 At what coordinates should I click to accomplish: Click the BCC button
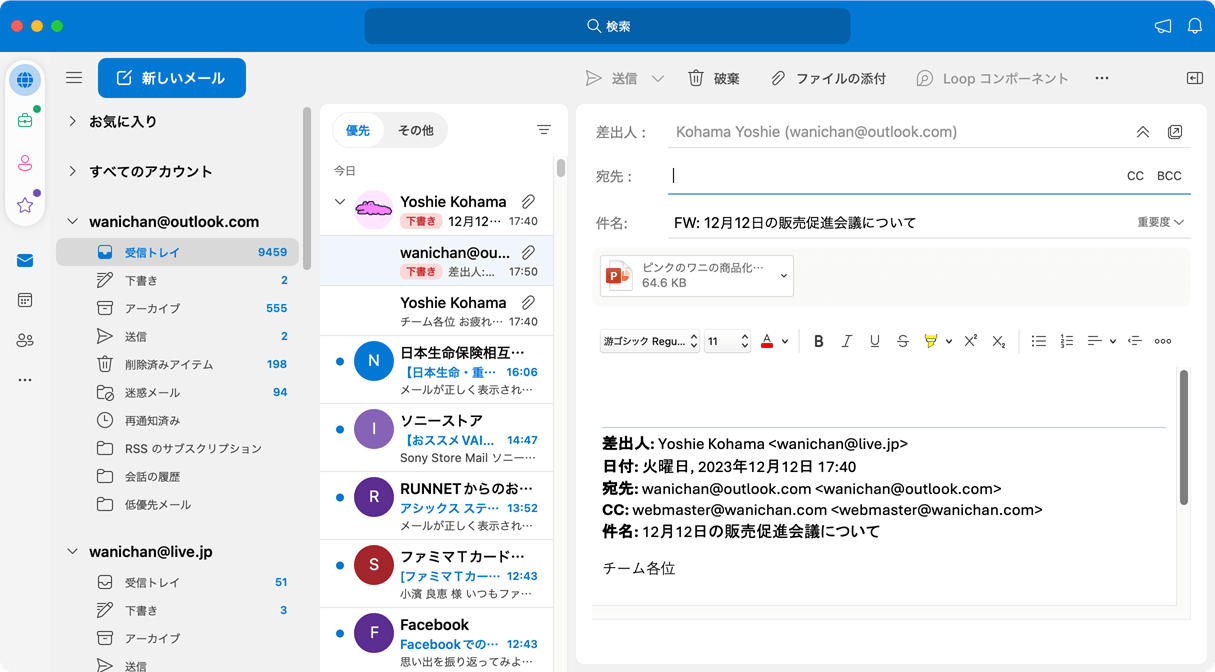point(1169,176)
